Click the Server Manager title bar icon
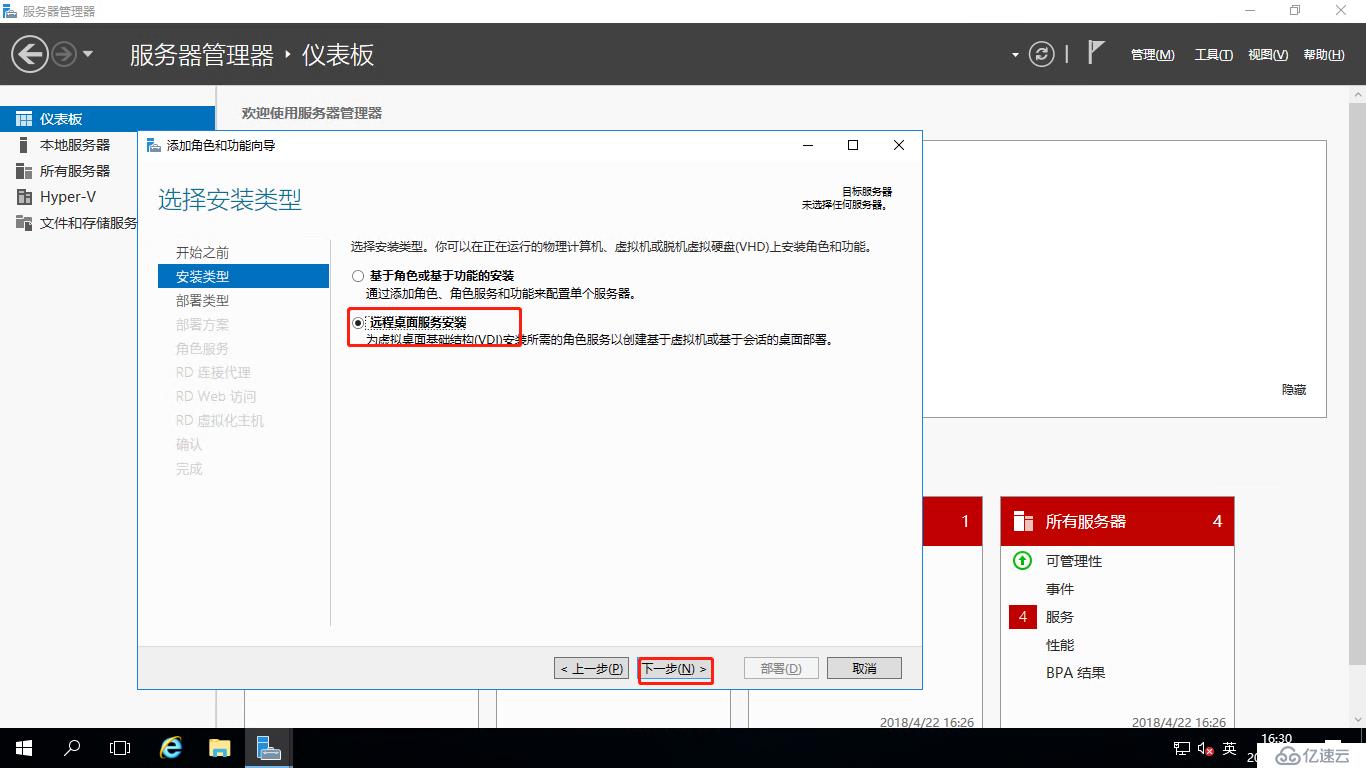1366x768 pixels. [x=10, y=11]
